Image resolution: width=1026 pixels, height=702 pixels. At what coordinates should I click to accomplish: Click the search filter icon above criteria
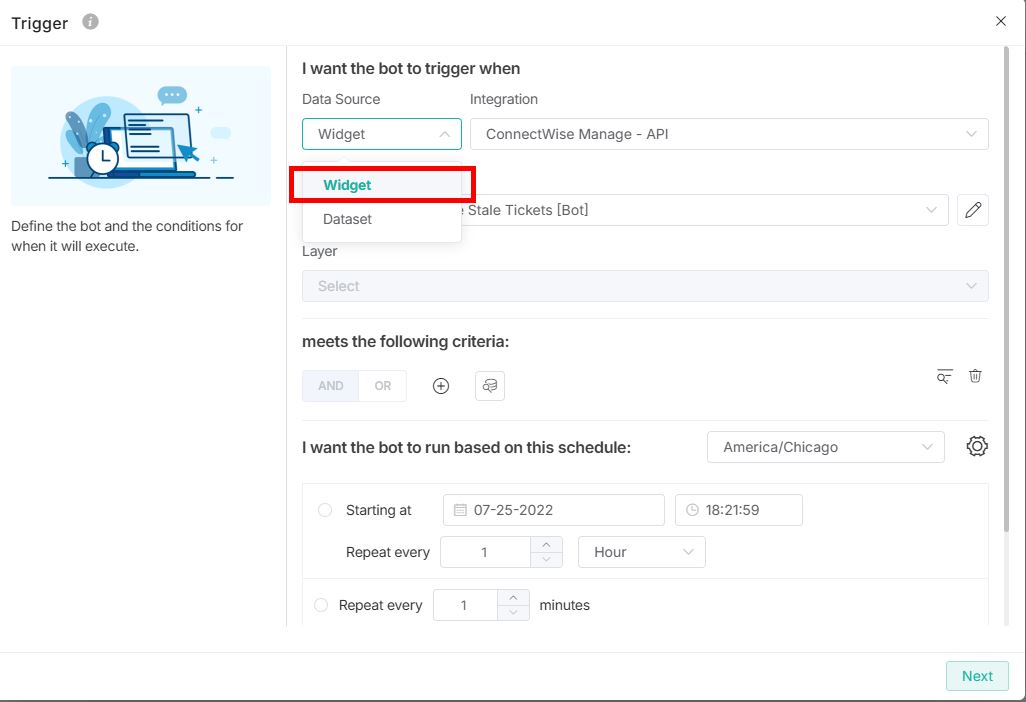tap(944, 376)
